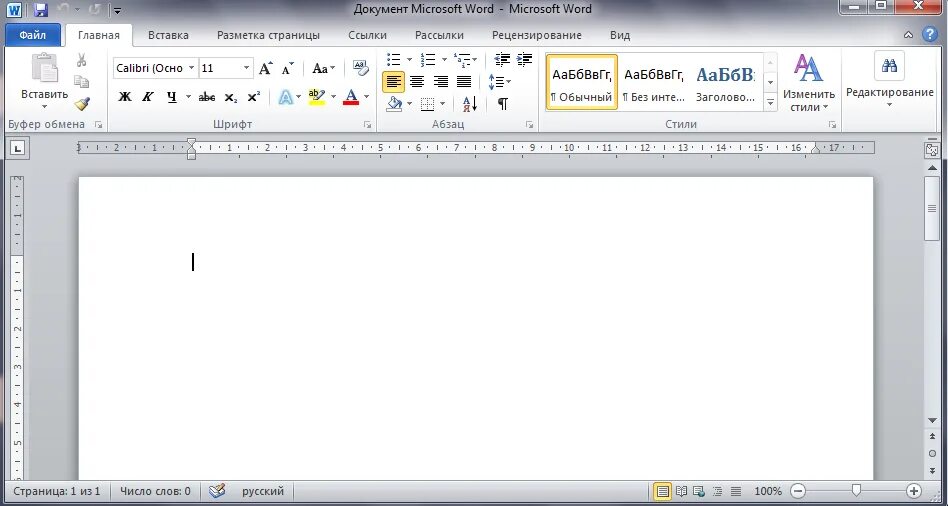Switch to the Разметка страницы tab
The image size is (948, 506).
268,35
